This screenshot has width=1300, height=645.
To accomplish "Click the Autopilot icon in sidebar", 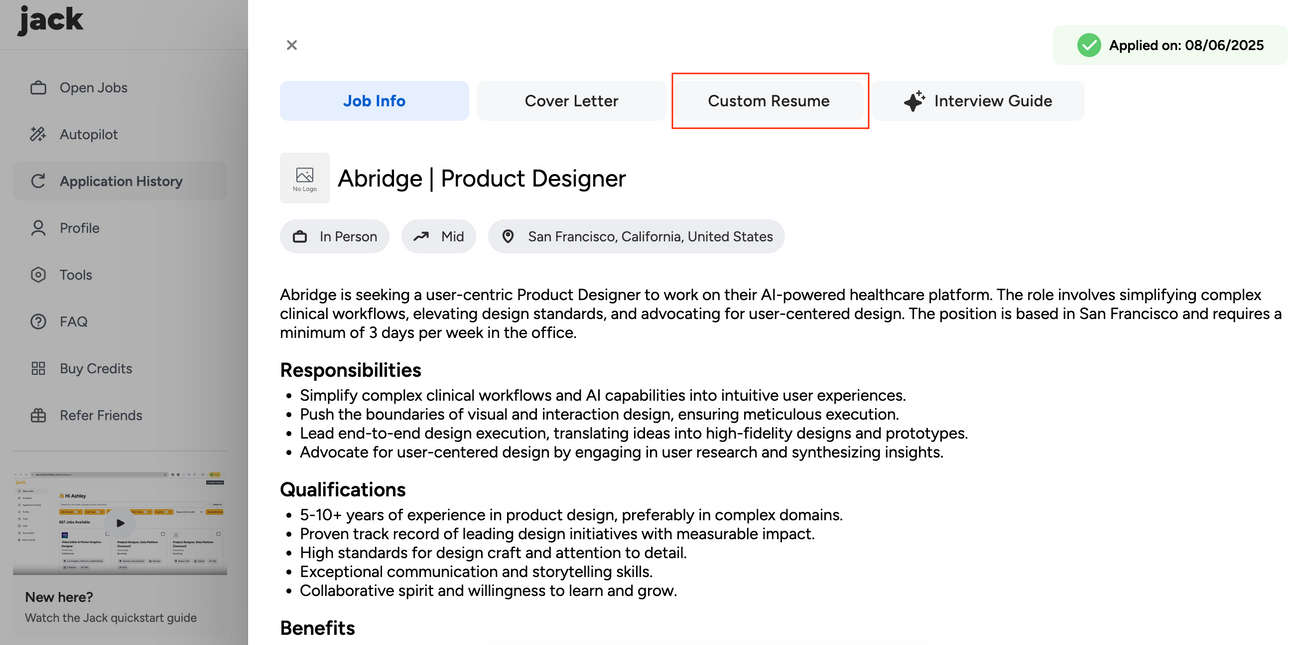I will pos(38,134).
